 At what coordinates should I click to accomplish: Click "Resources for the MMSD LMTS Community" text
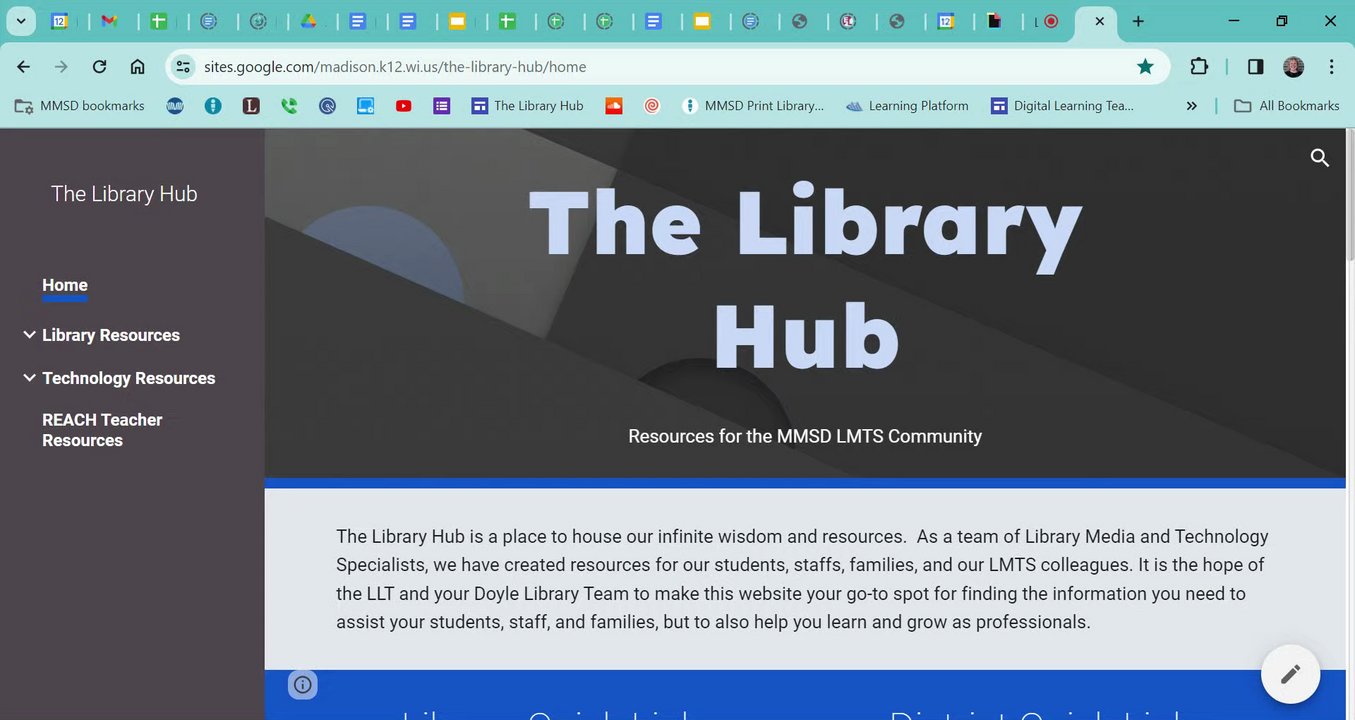[x=805, y=436]
